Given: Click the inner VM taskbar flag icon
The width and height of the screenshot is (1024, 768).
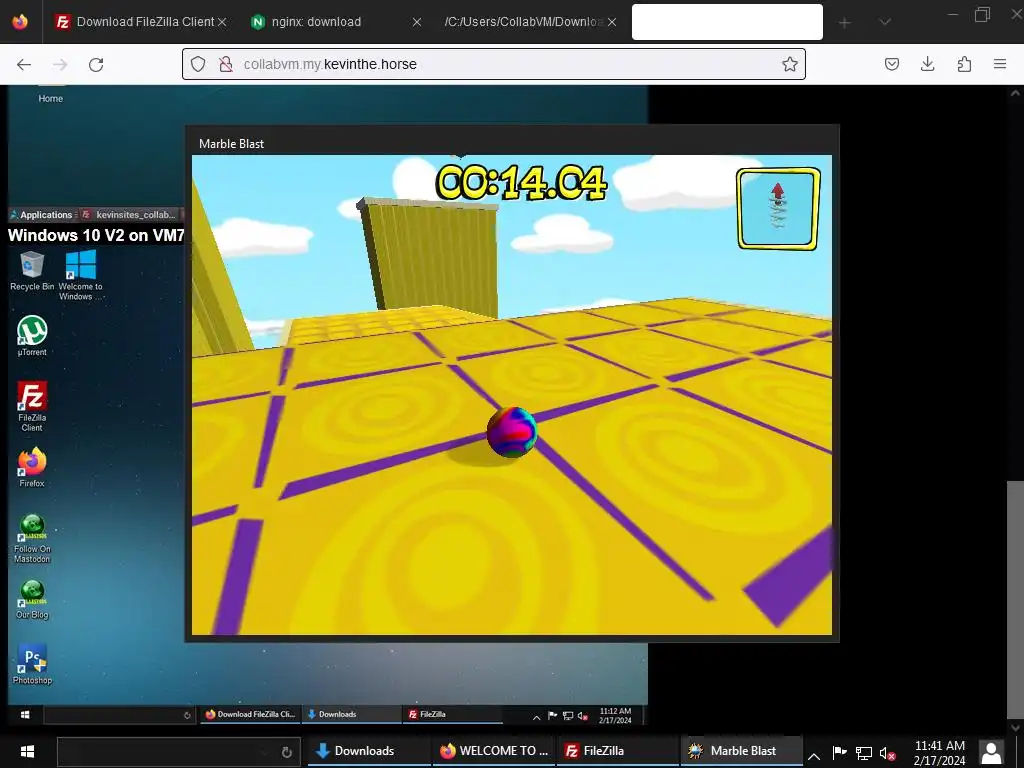Looking at the screenshot, I should pyautogui.click(x=552, y=715).
